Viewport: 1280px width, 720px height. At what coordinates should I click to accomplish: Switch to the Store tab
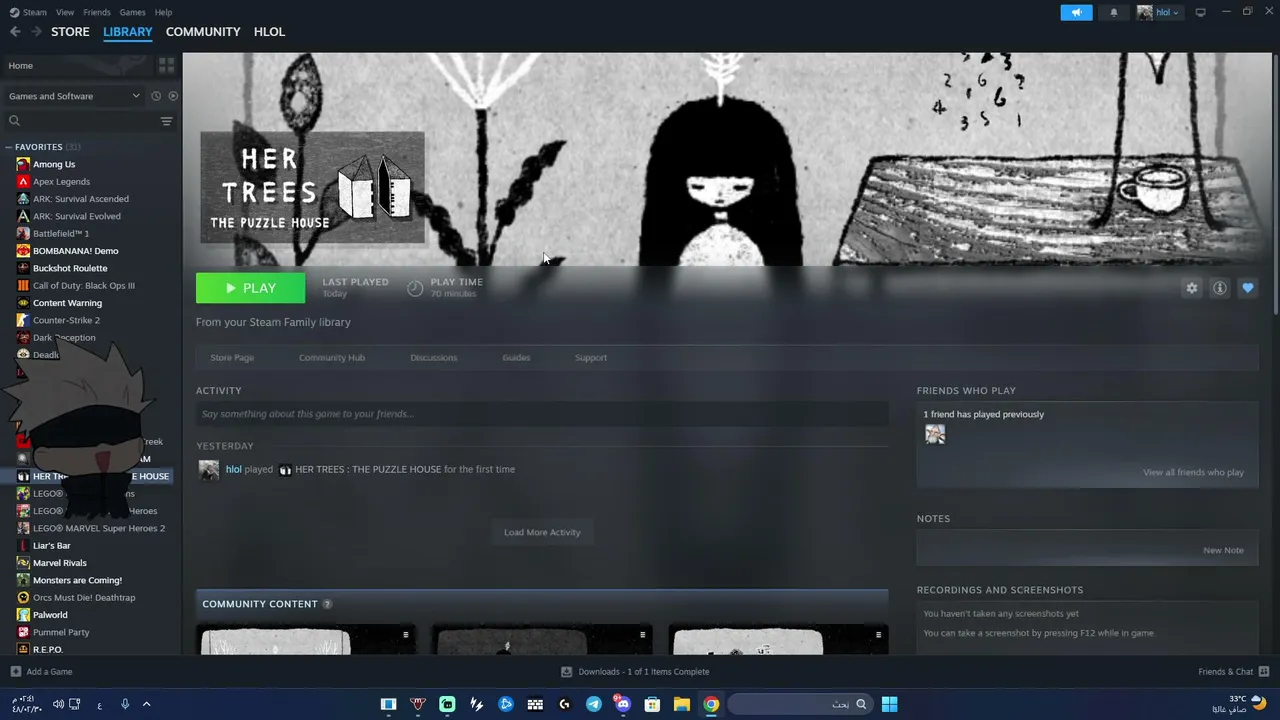coord(70,32)
